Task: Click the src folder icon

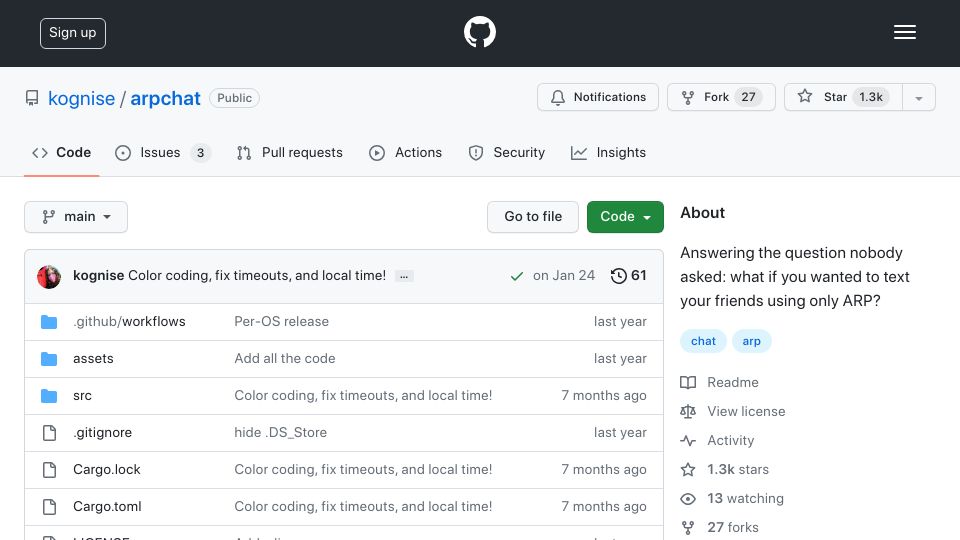Action: (x=49, y=396)
